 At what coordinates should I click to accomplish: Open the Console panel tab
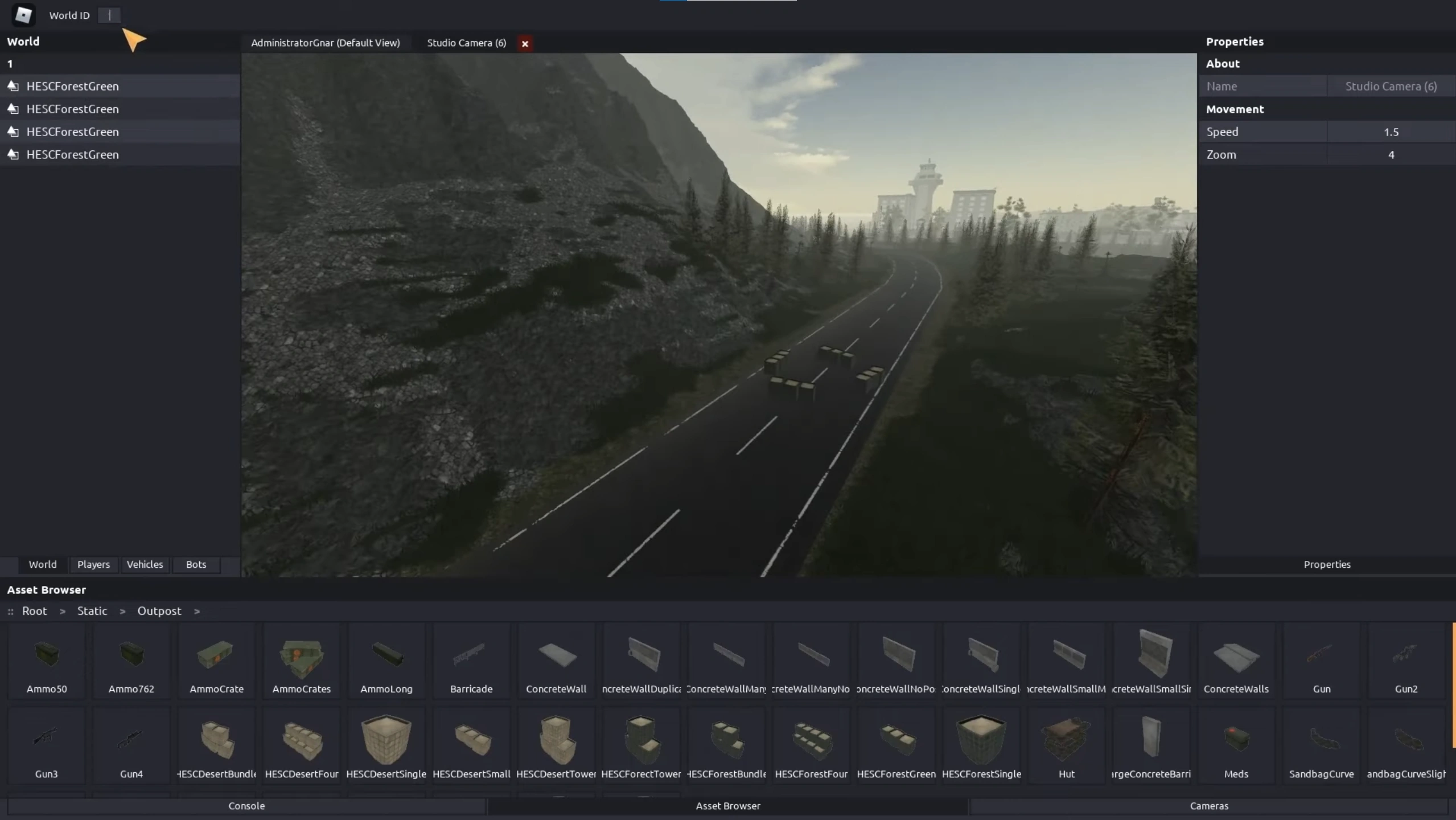coord(246,806)
